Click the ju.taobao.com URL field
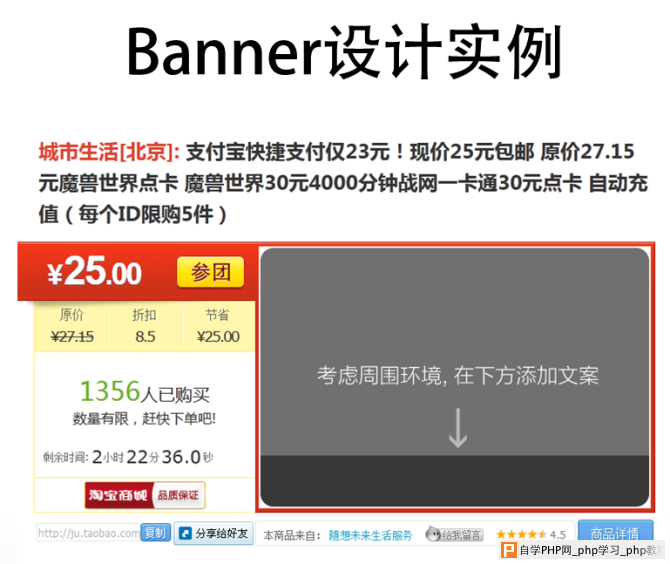The width and height of the screenshot is (670, 564). 88,533
